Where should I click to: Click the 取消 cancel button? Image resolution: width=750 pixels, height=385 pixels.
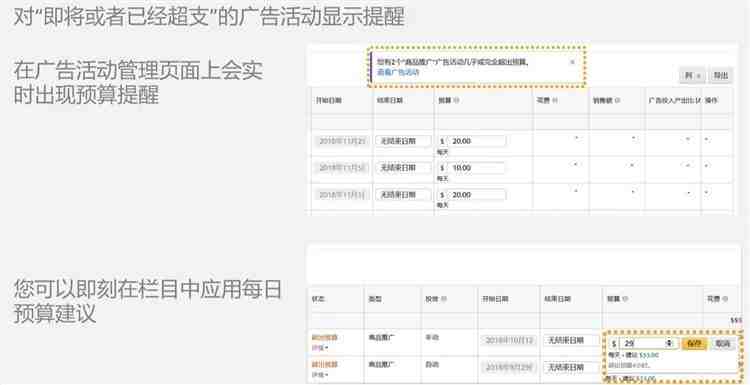tap(723, 343)
